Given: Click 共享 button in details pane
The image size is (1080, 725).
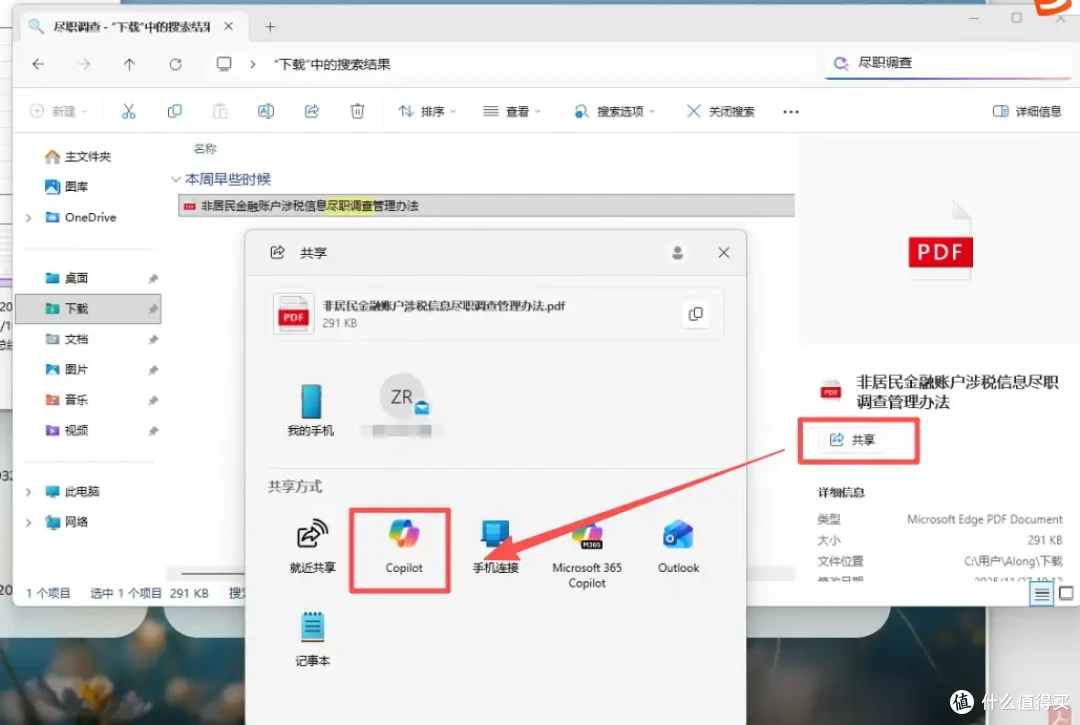Looking at the screenshot, I should [x=853, y=439].
